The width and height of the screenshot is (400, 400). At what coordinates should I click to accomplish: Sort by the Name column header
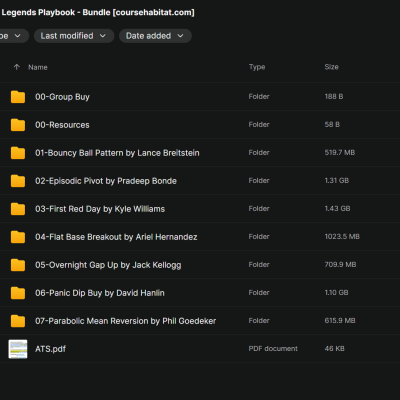(38, 67)
